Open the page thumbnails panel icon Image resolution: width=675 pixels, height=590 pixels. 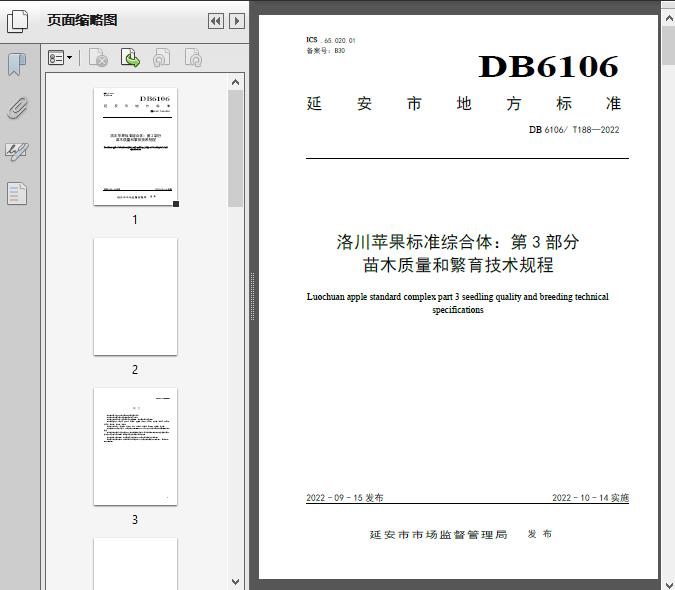pyautogui.click(x=17, y=22)
